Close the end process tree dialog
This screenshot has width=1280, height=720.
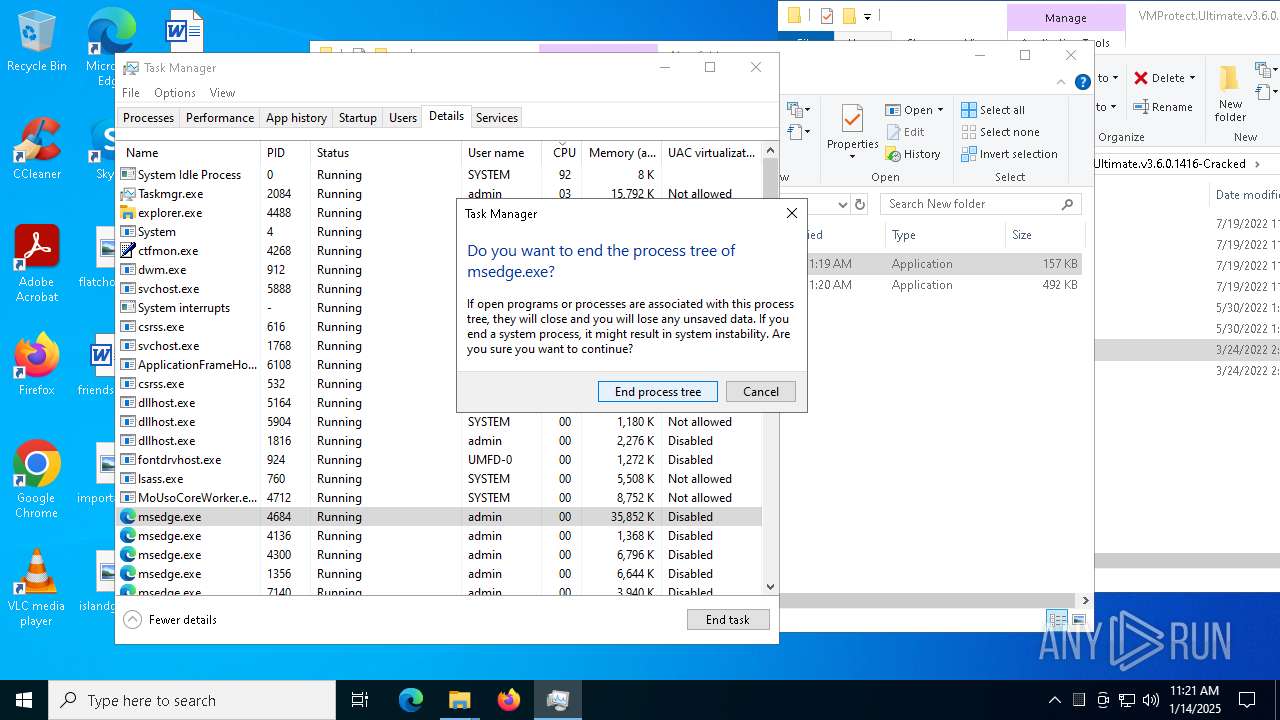pyautogui.click(x=792, y=213)
